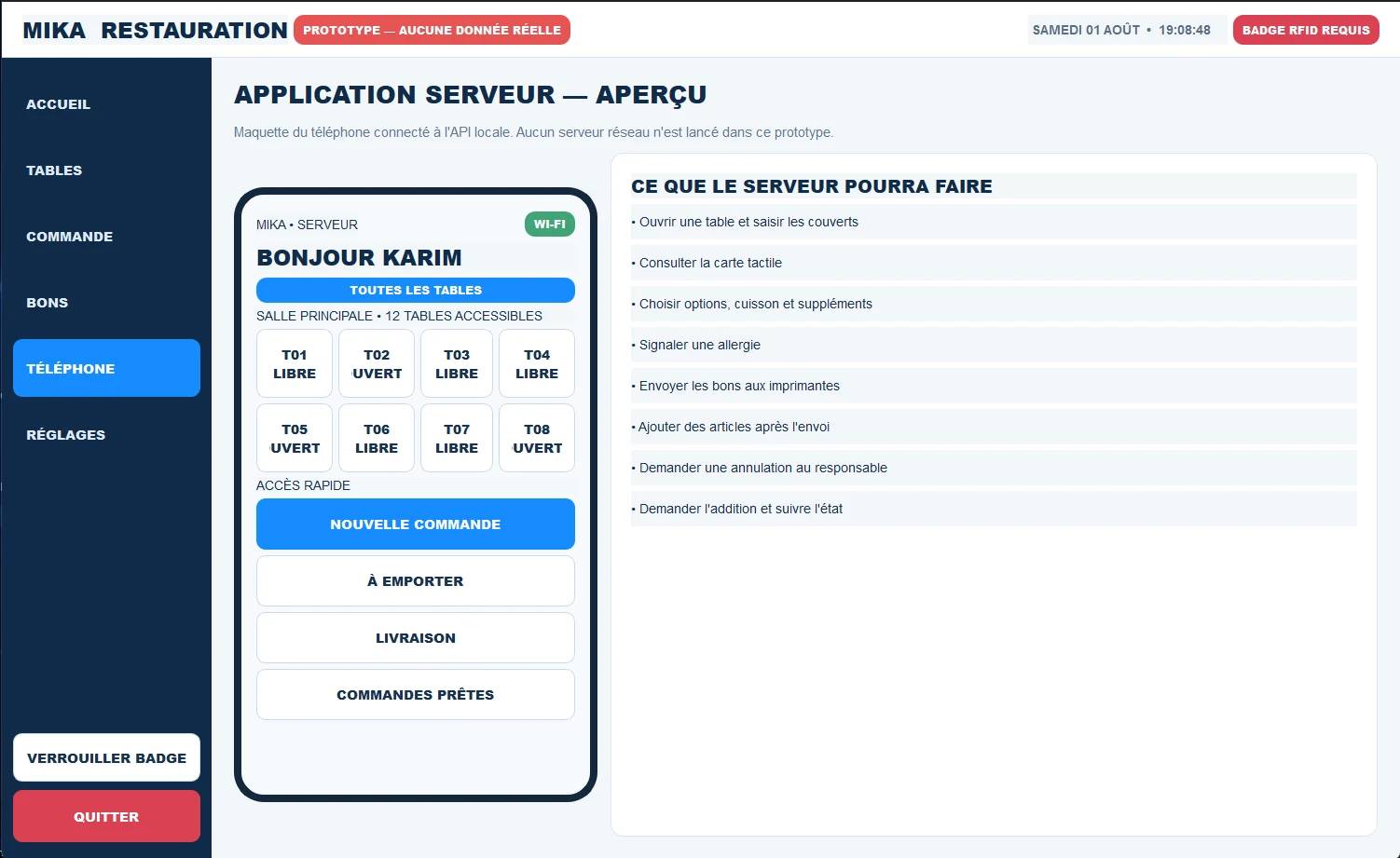1400x858 pixels.
Task: Choose table T06 Libre
Action: pos(377,438)
